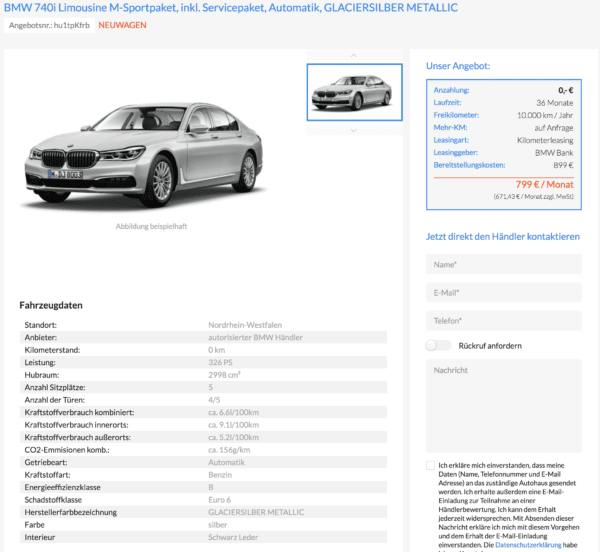
Task: Click the Fahrzeugdaten heading
Action: 51,305
